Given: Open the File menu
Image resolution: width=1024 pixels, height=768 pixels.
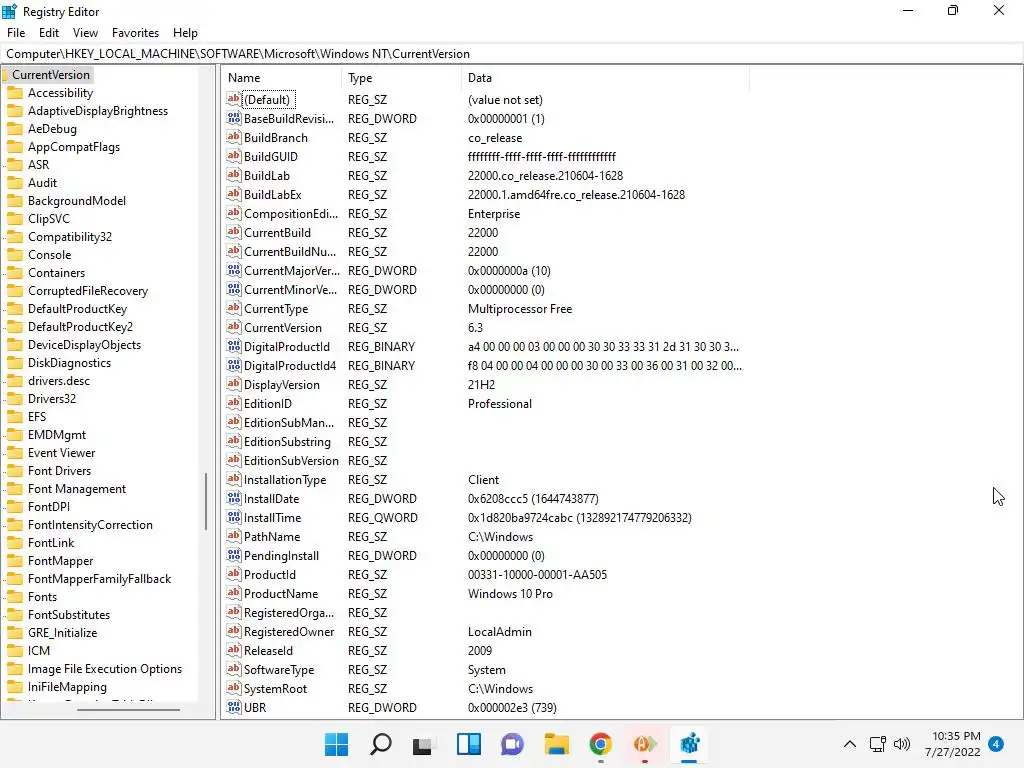Looking at the screenshot, I should 16,33.
